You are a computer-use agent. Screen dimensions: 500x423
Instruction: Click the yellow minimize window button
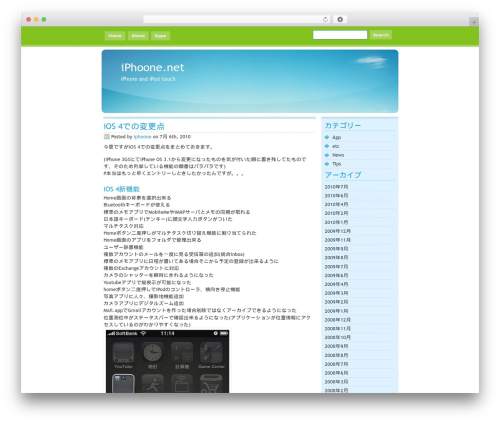[x=36, y=19]
